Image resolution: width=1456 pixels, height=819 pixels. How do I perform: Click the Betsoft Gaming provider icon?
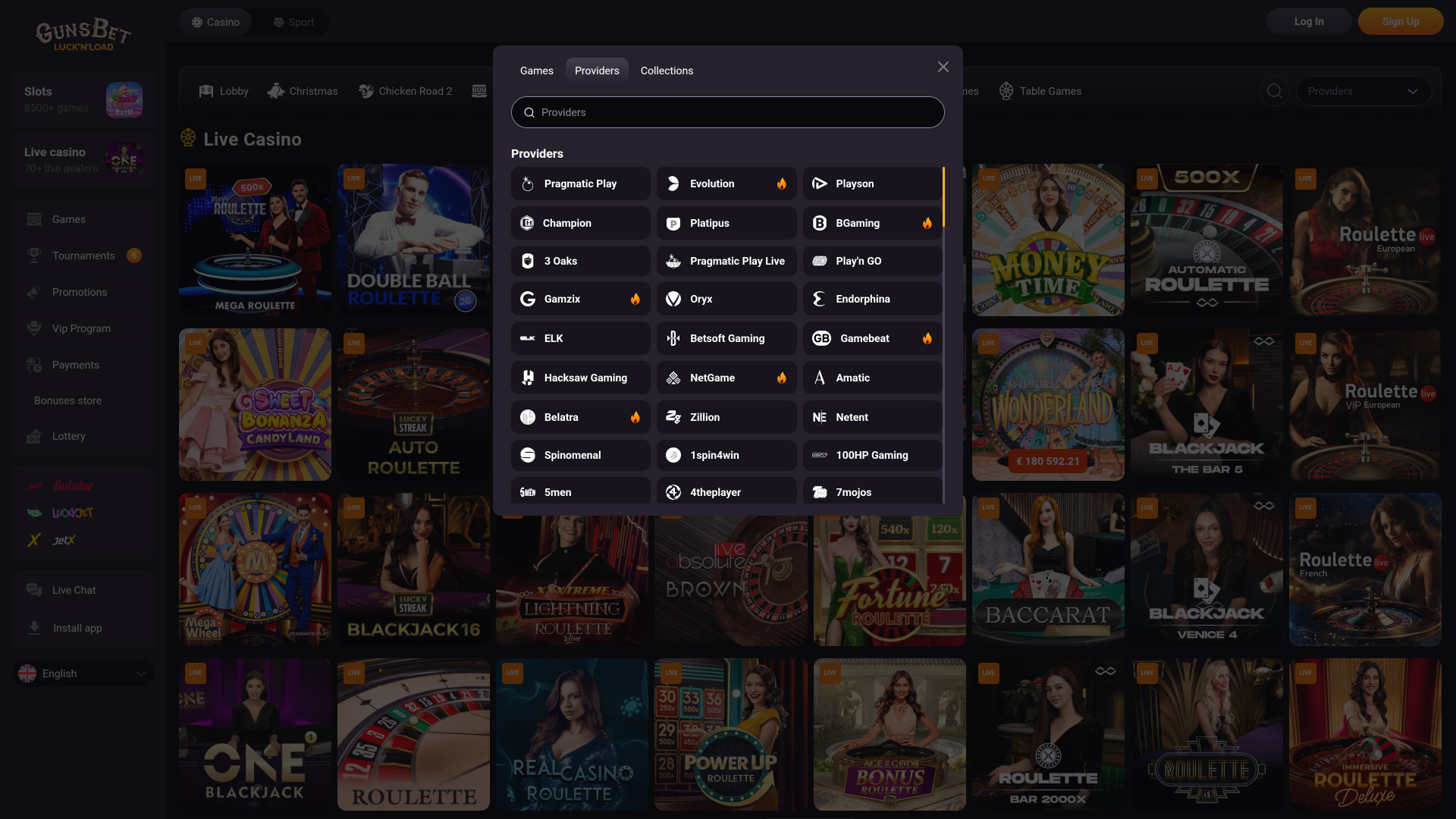coord(673,338)
